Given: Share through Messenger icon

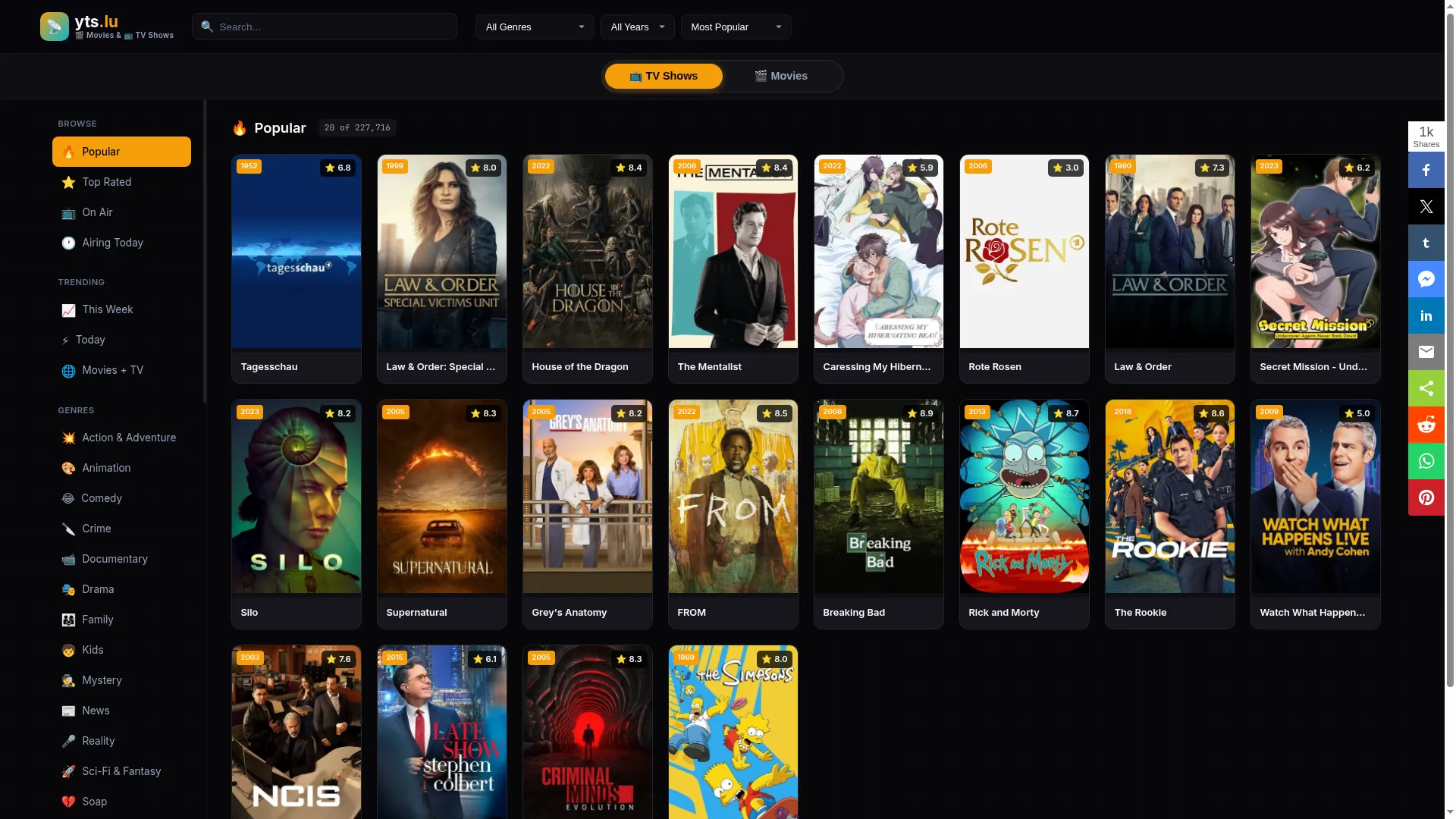Looking at the screenshot, I should [x=1426, y=279].
